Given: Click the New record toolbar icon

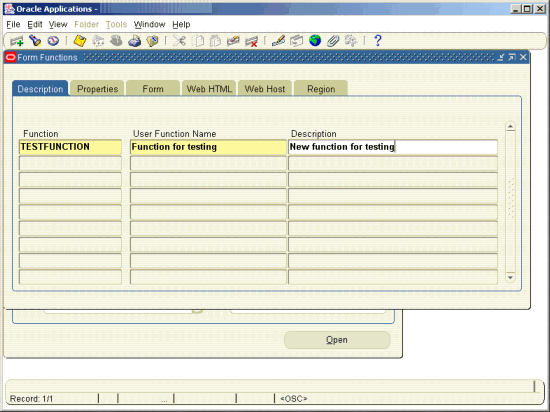Looking at the screenshot, I should click(16, 41).
